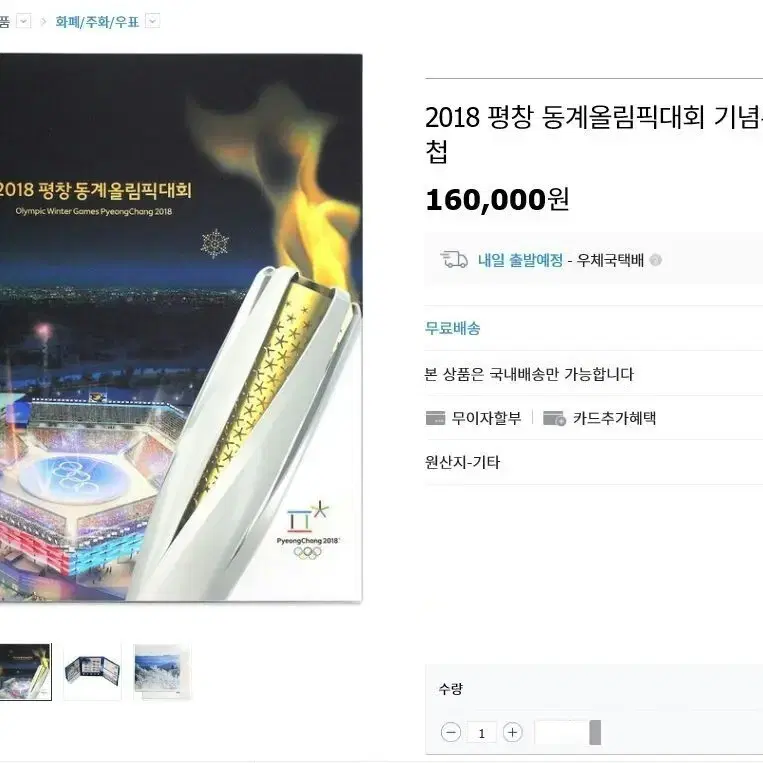Decrease quantity with the minus button

[x=451, y=732]
